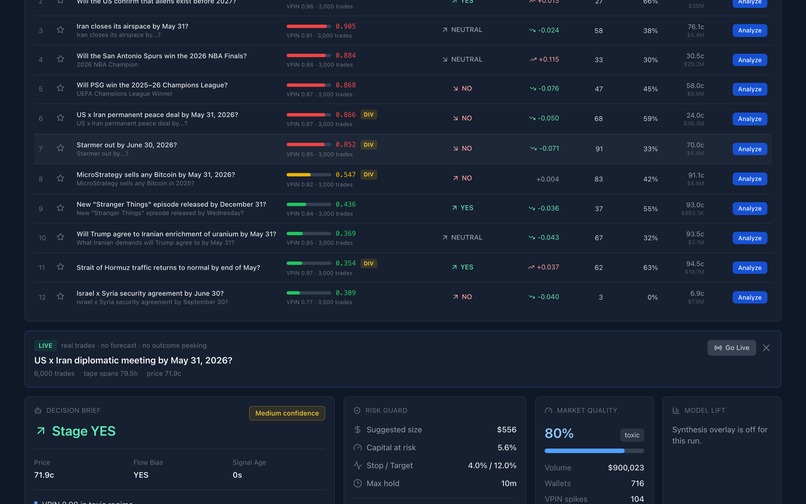Star the Starmer out by June 30 market
This screenshot has height=504, width=806.
61,148
